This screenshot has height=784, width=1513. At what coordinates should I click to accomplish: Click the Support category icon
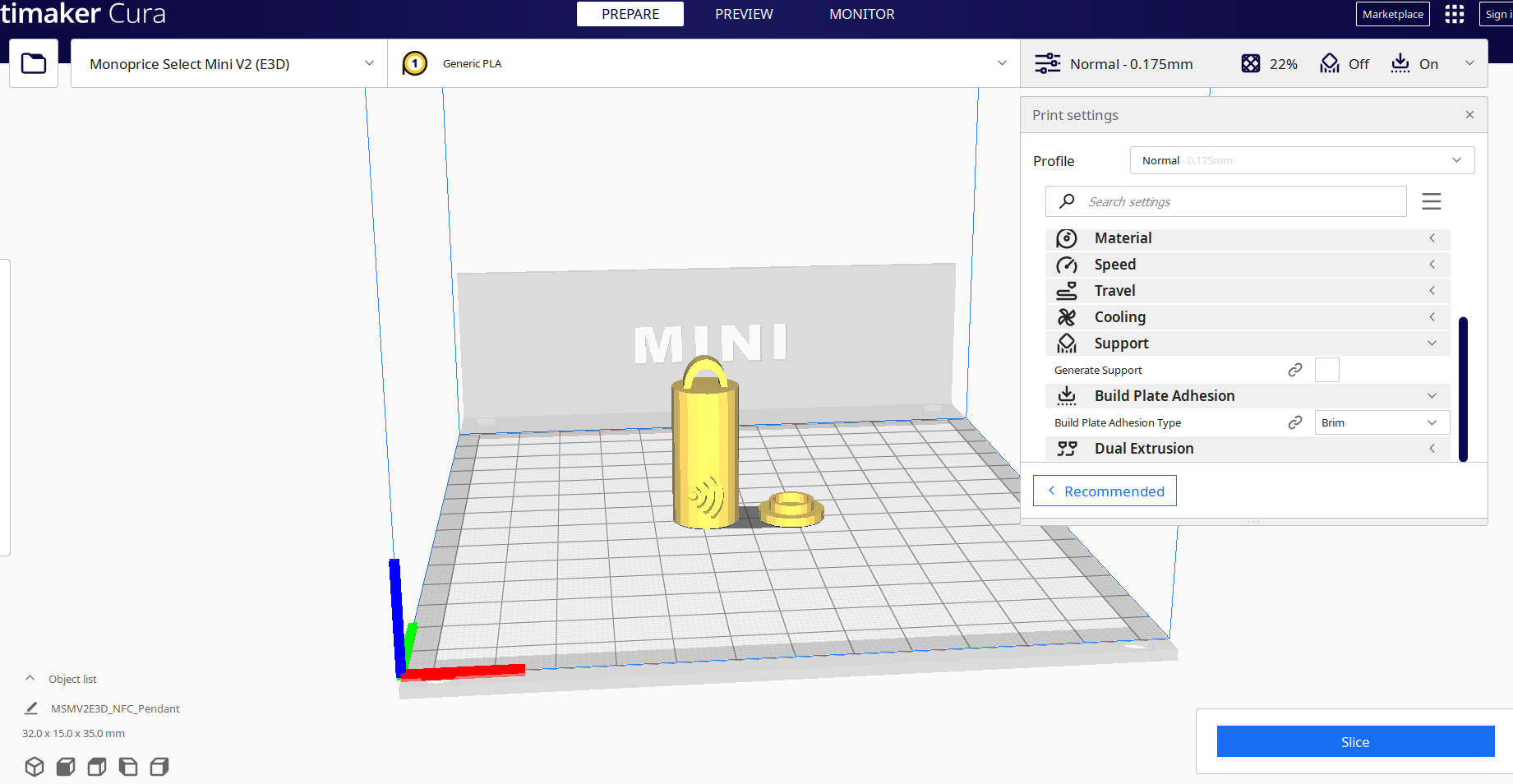(x=1067, y=344)
